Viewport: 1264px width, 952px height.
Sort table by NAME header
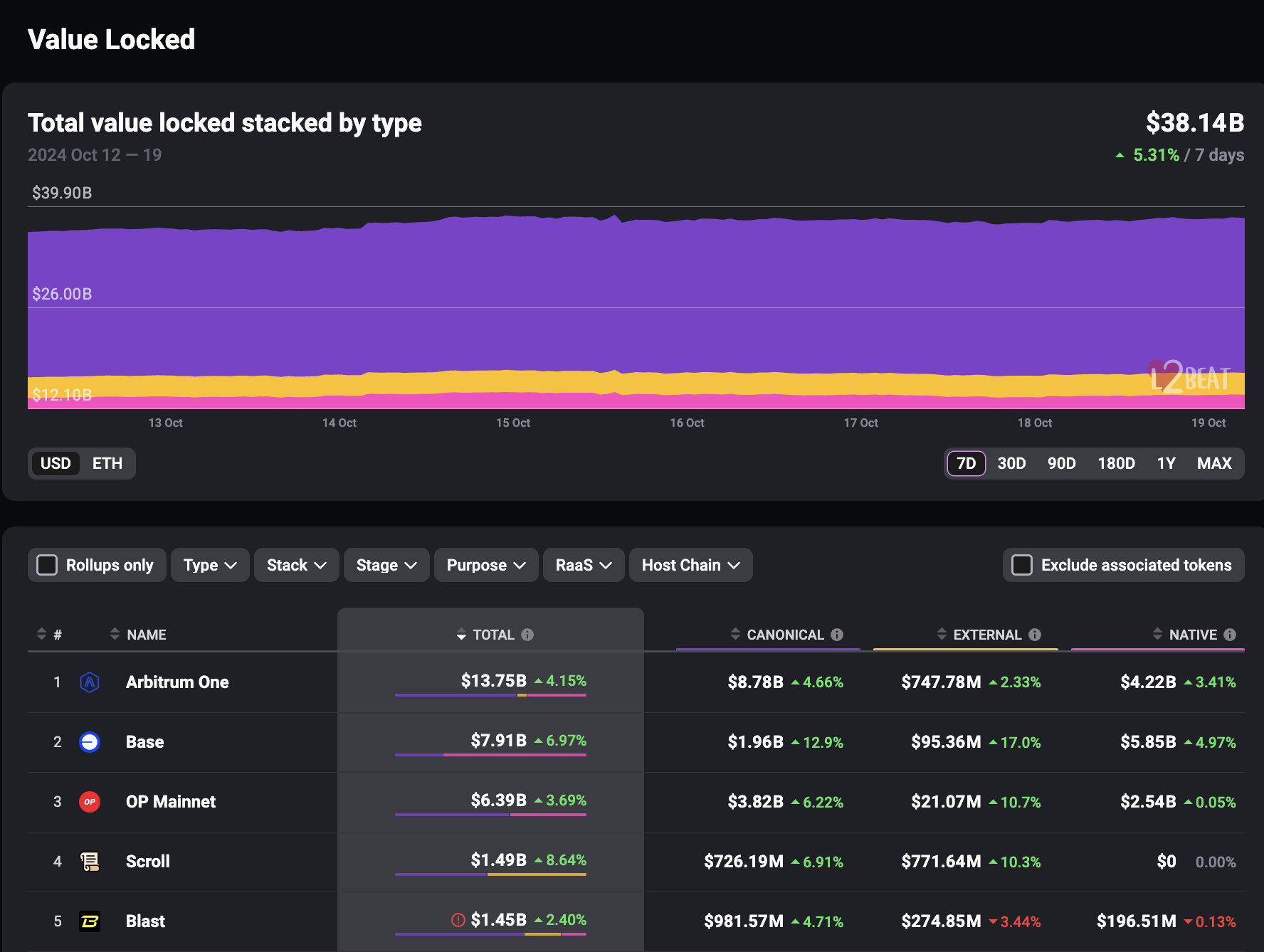pyautogui.click(x=147, y=635)
